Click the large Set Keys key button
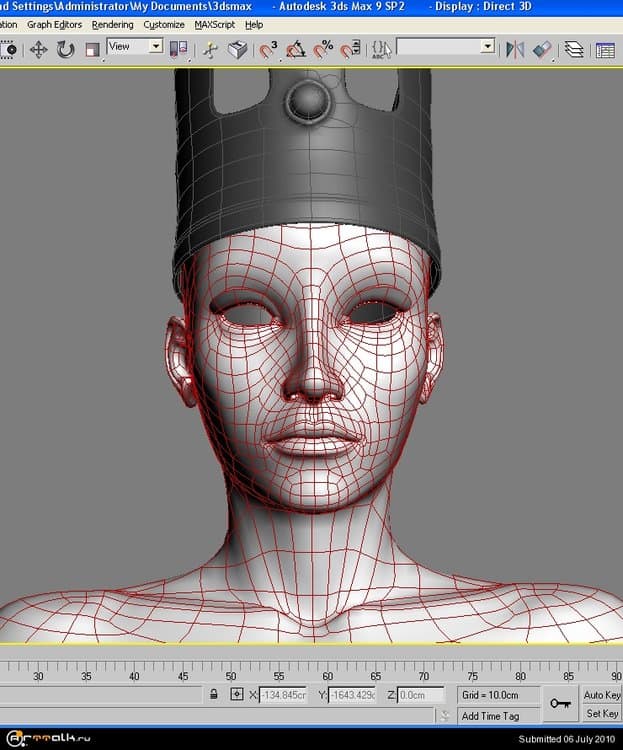The height and width of the screenshot is (750, 623). click(x=560, y=704)
